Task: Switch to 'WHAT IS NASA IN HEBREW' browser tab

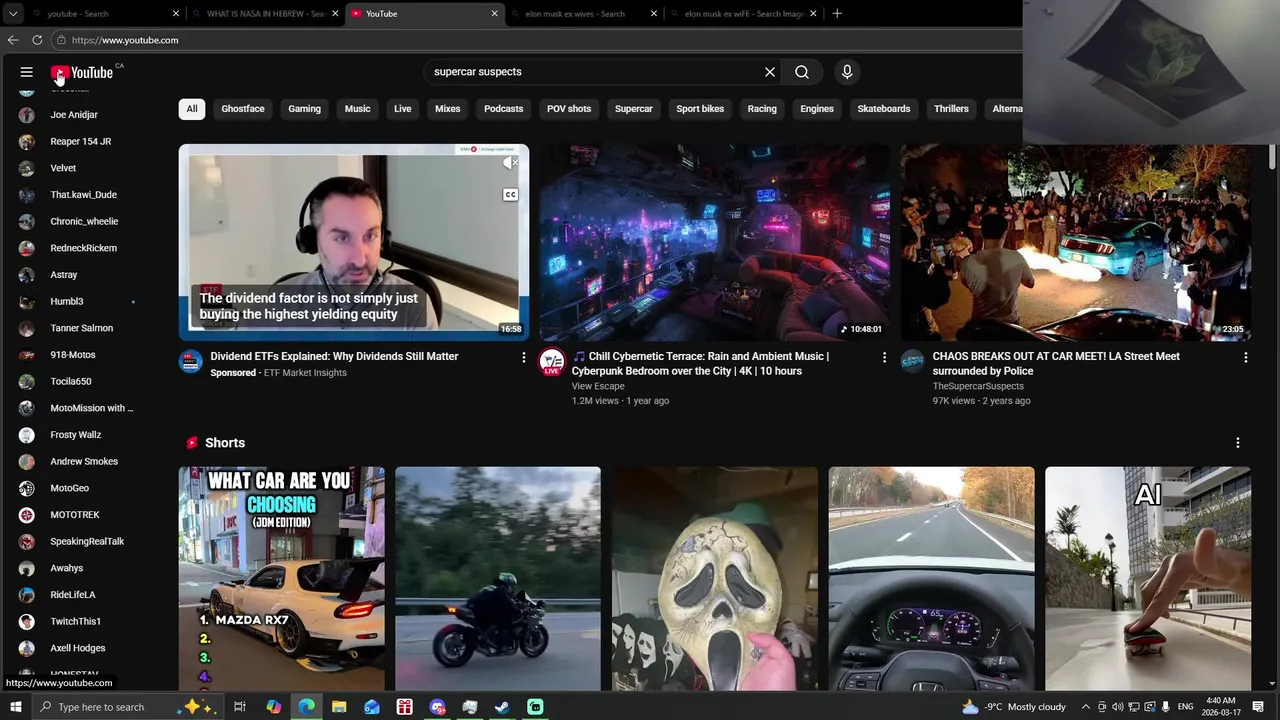Action: click(265, 14)
